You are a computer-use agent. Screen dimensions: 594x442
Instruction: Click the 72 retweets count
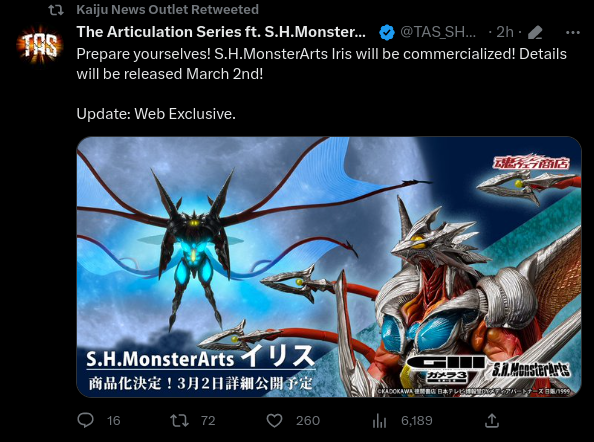[208, 421]
